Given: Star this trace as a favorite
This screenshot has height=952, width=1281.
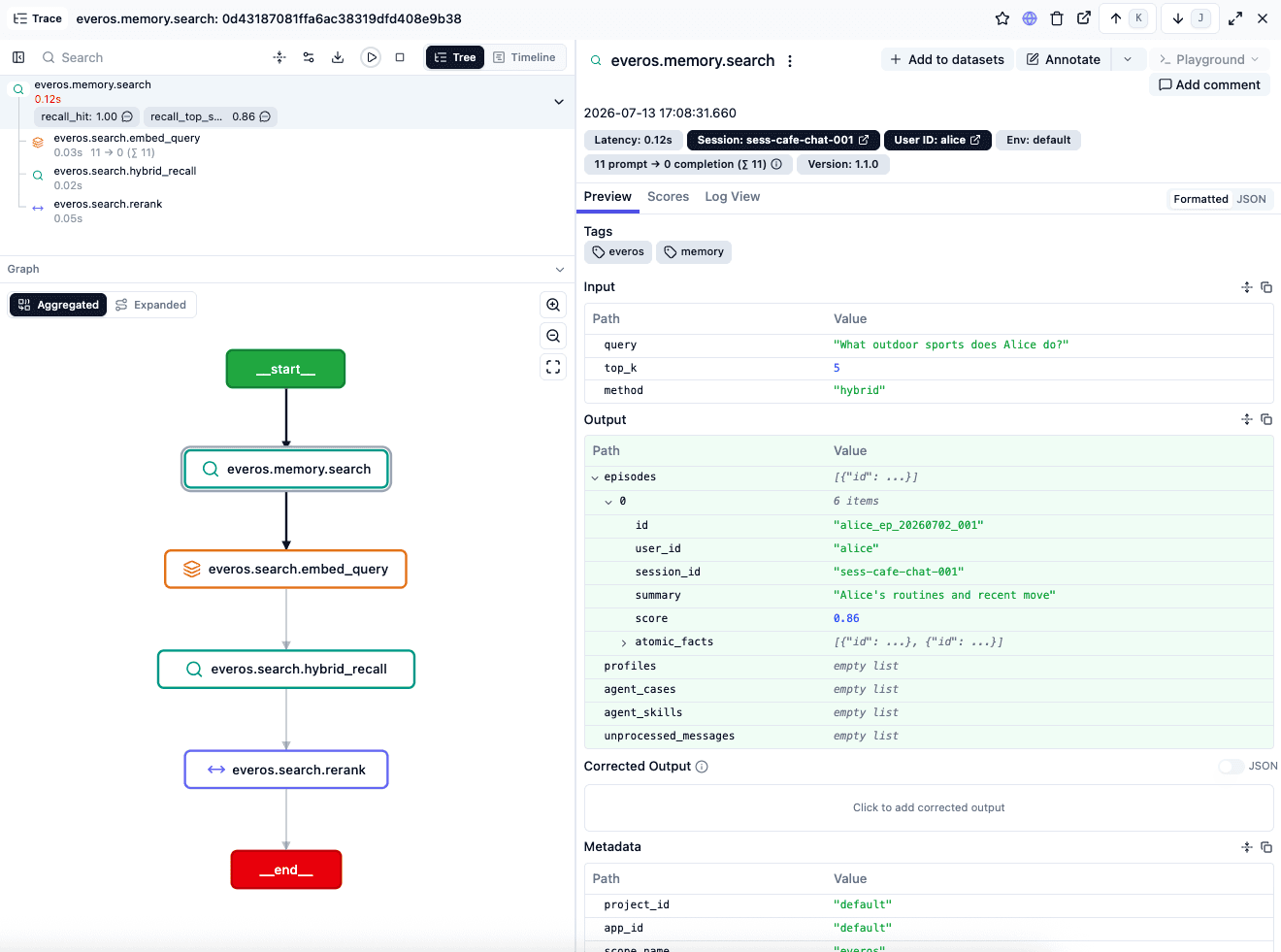Looking at the screenshot, I should (1002, 18).
